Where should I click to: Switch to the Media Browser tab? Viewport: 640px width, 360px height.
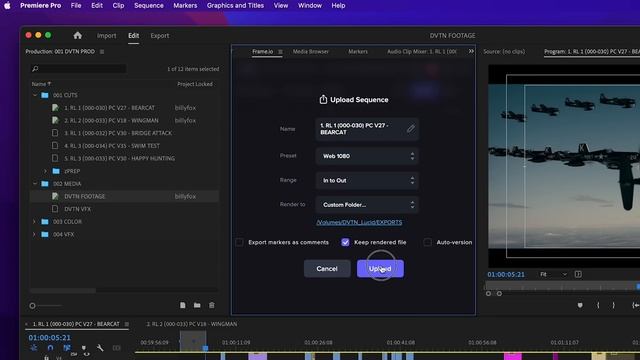pyautogui.click(x=311, y=52)
